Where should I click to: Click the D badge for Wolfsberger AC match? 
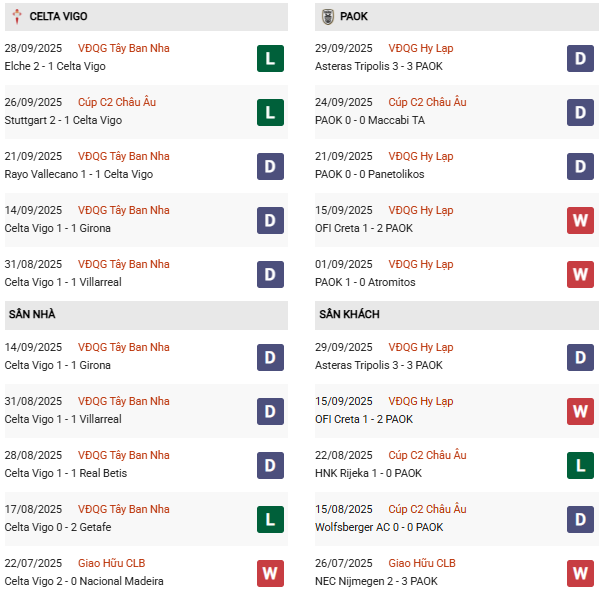[581, 519]
